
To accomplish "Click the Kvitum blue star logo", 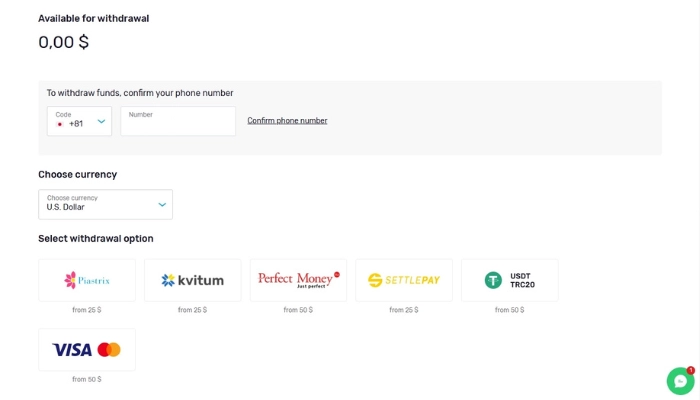I will [168, 280].
